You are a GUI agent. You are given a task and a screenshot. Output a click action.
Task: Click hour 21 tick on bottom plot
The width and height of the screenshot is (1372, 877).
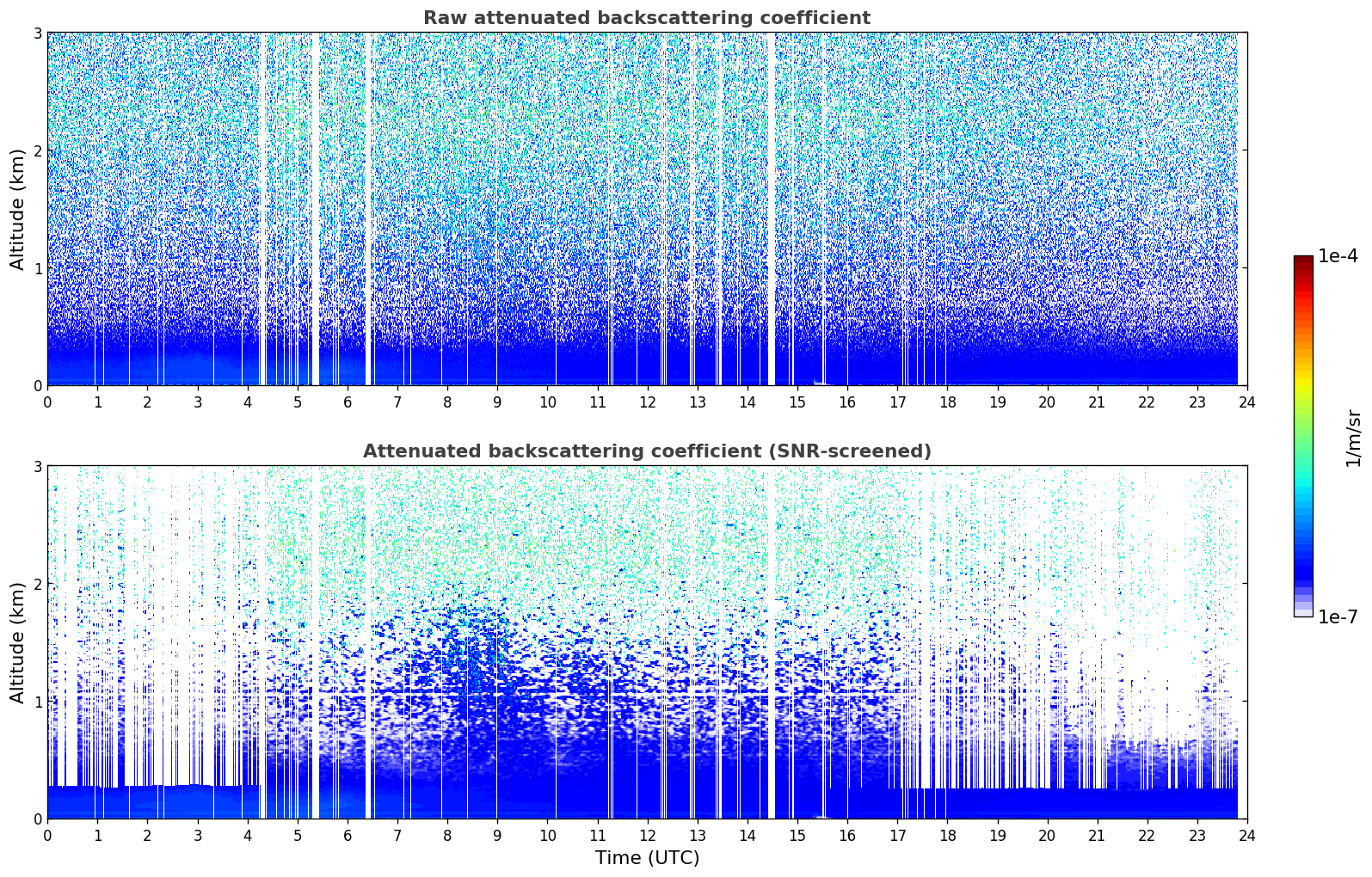coord(1097,835)
